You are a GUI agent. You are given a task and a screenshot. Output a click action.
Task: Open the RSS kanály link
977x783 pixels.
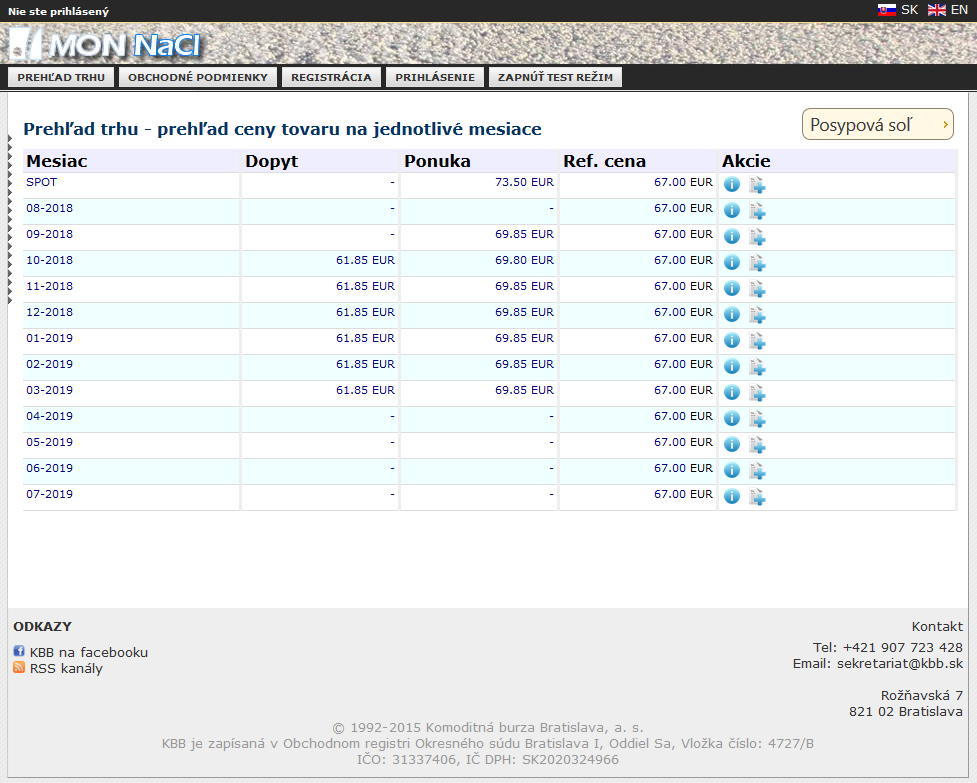pos(66,669)
